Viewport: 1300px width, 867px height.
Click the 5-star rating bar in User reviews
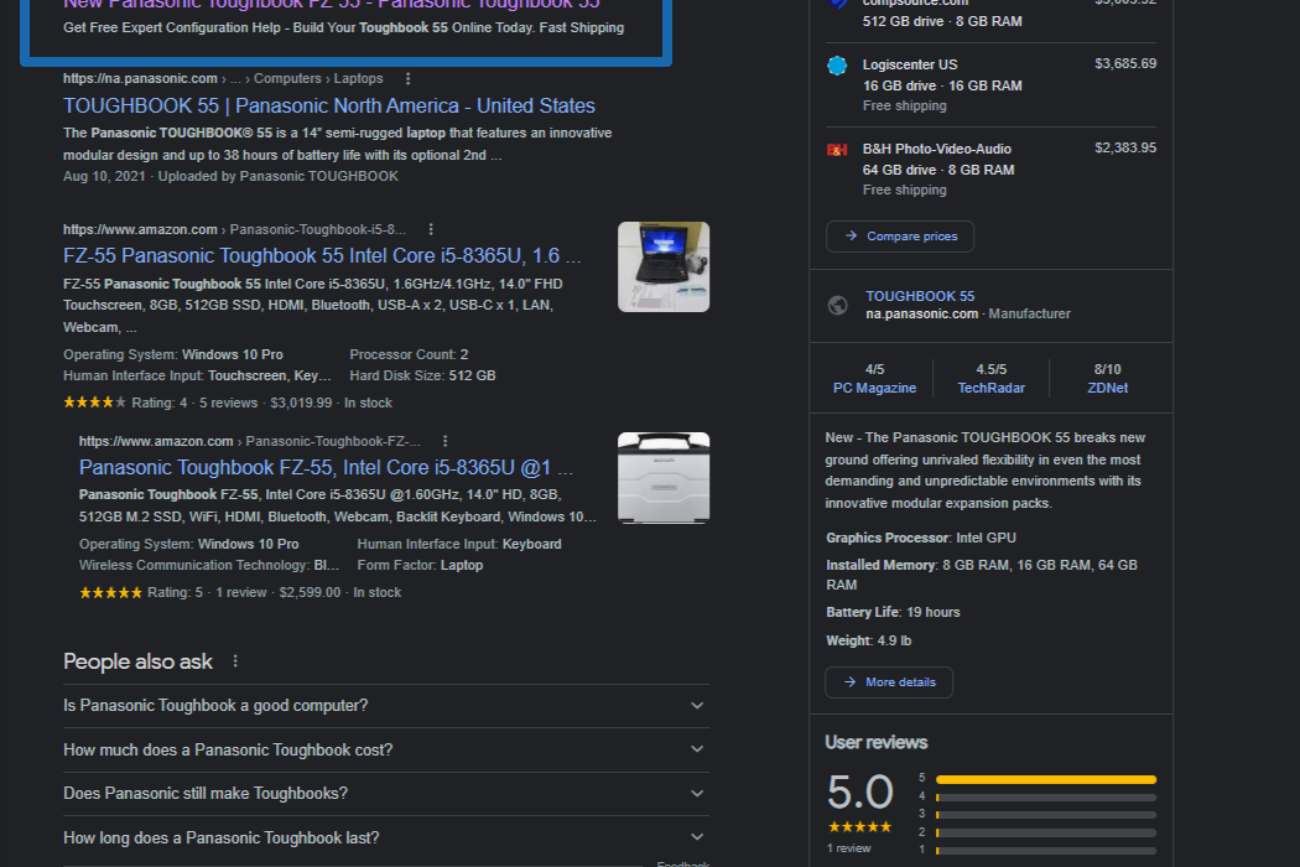(1045, 779)
